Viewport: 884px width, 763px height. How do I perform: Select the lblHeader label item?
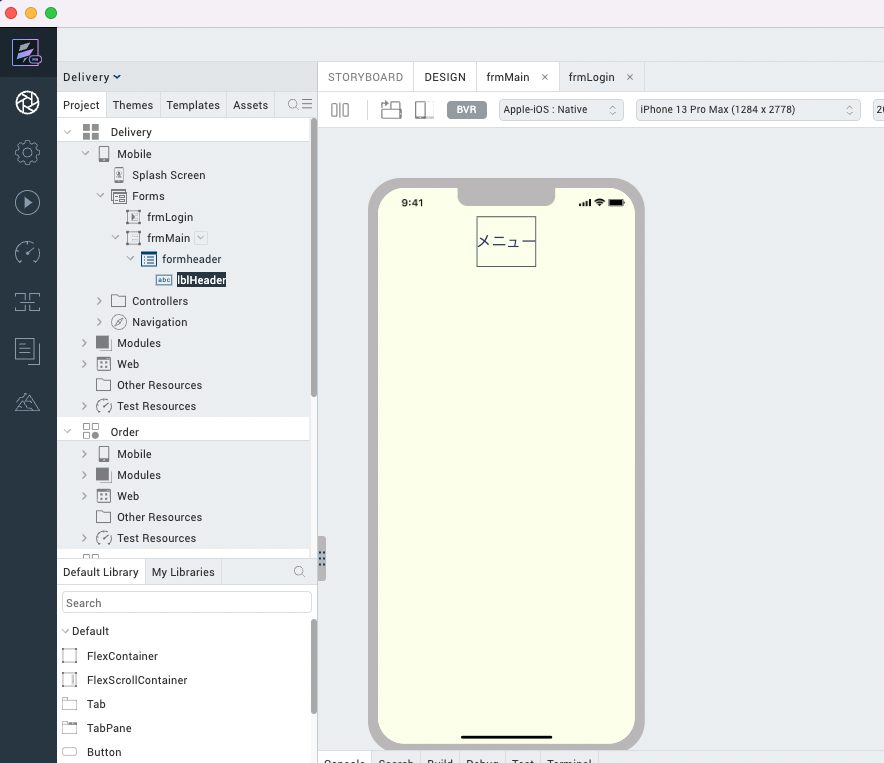click(201, 280)
